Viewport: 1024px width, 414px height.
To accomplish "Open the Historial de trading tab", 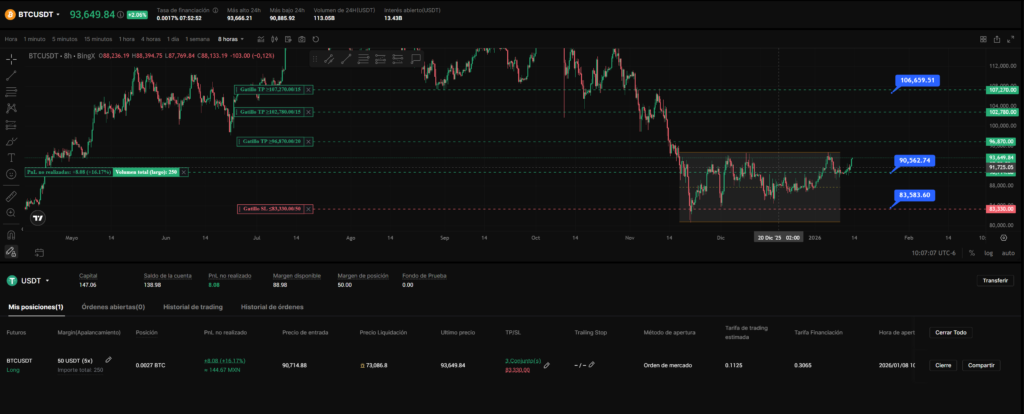I will [x=192, y=307].
